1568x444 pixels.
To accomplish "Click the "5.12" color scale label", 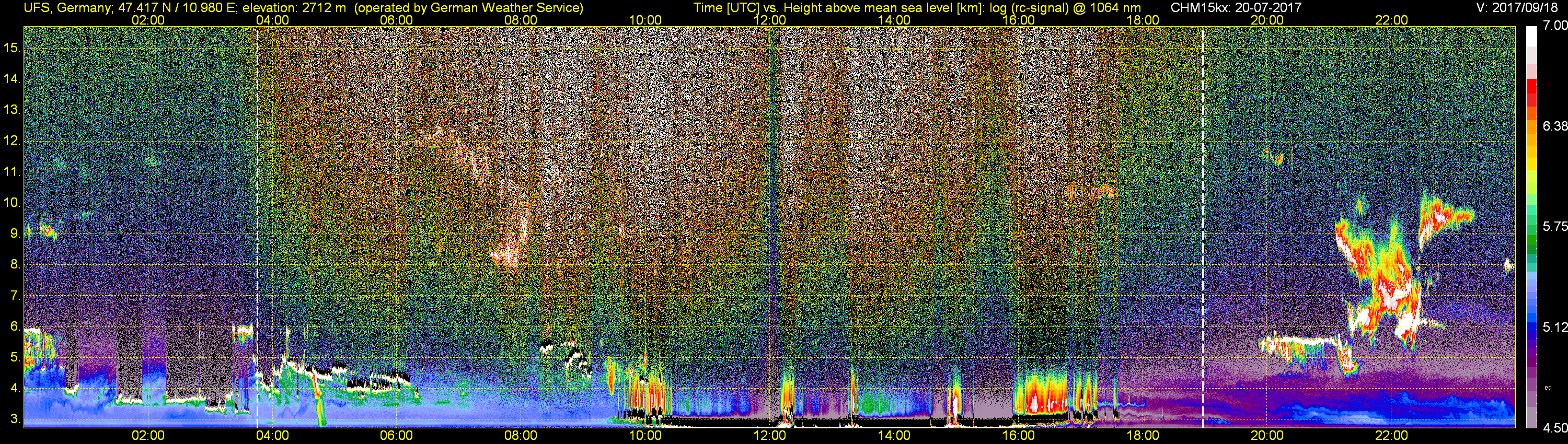I will [1555, 327].
